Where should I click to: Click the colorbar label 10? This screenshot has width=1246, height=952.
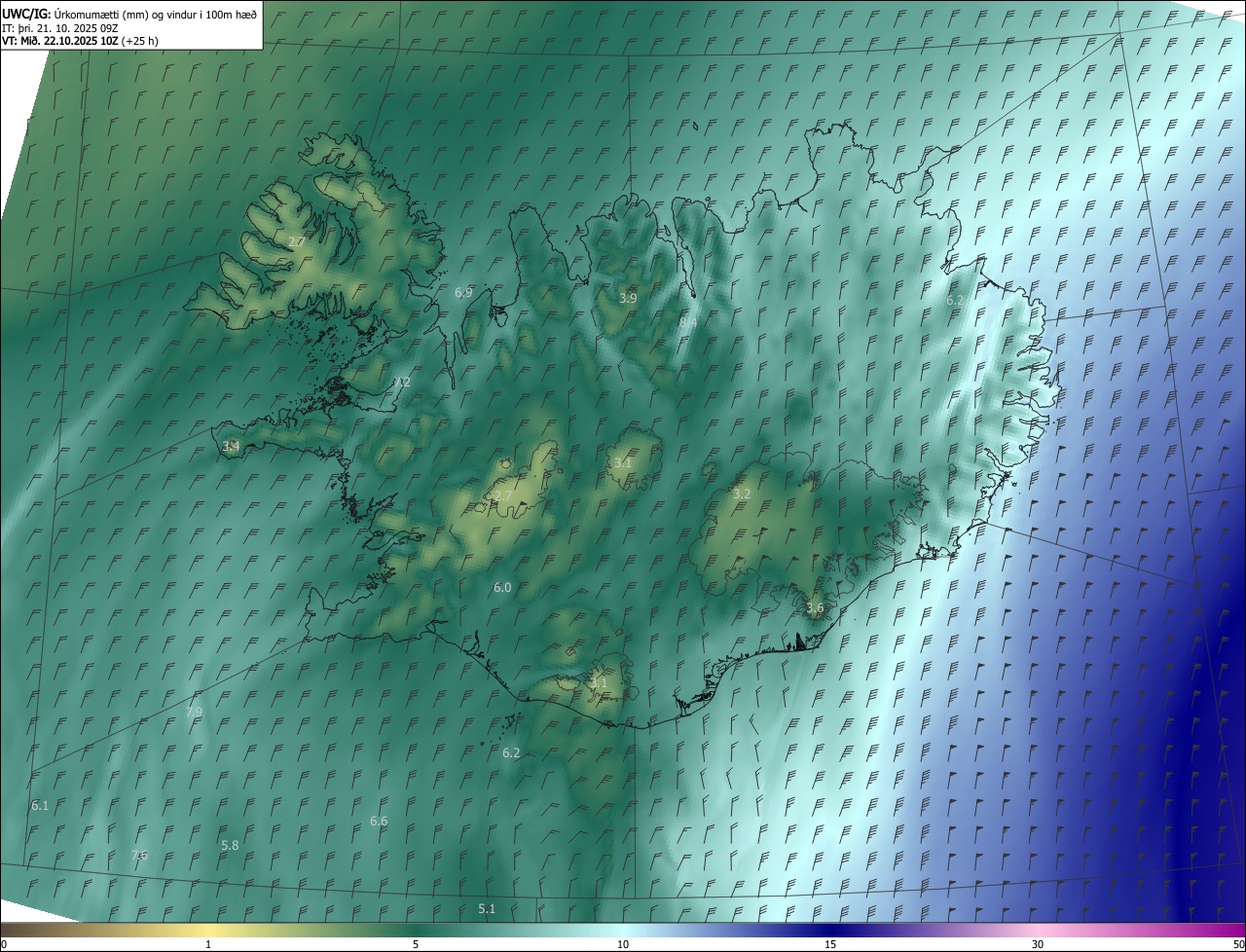623,944
